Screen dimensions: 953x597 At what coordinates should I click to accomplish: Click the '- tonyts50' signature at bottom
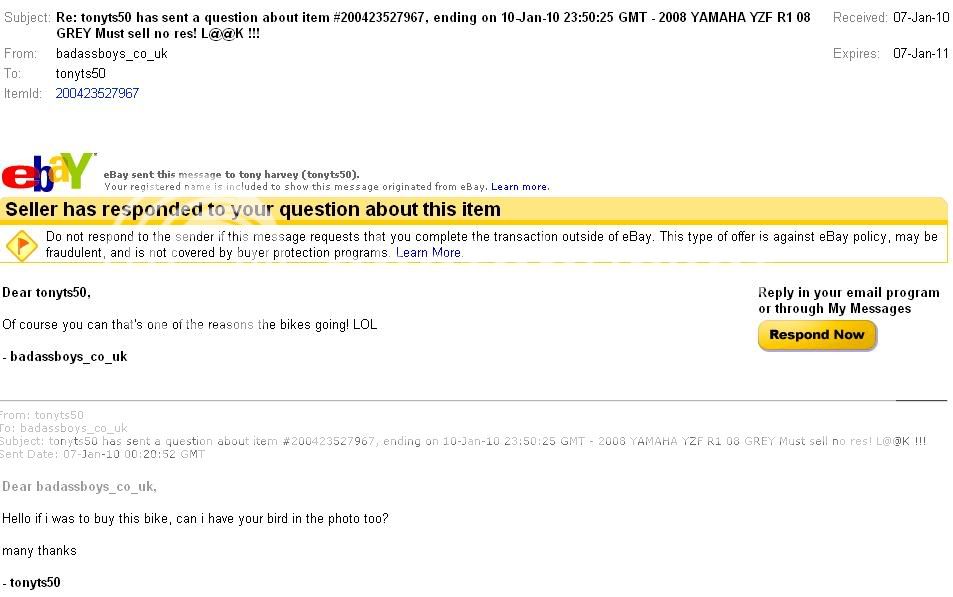pos(31,583)
